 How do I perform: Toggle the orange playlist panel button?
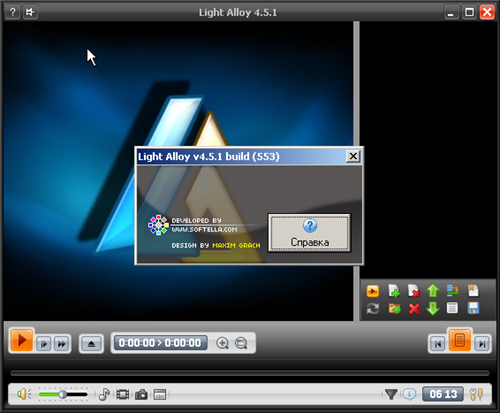[x=460, y=340]
